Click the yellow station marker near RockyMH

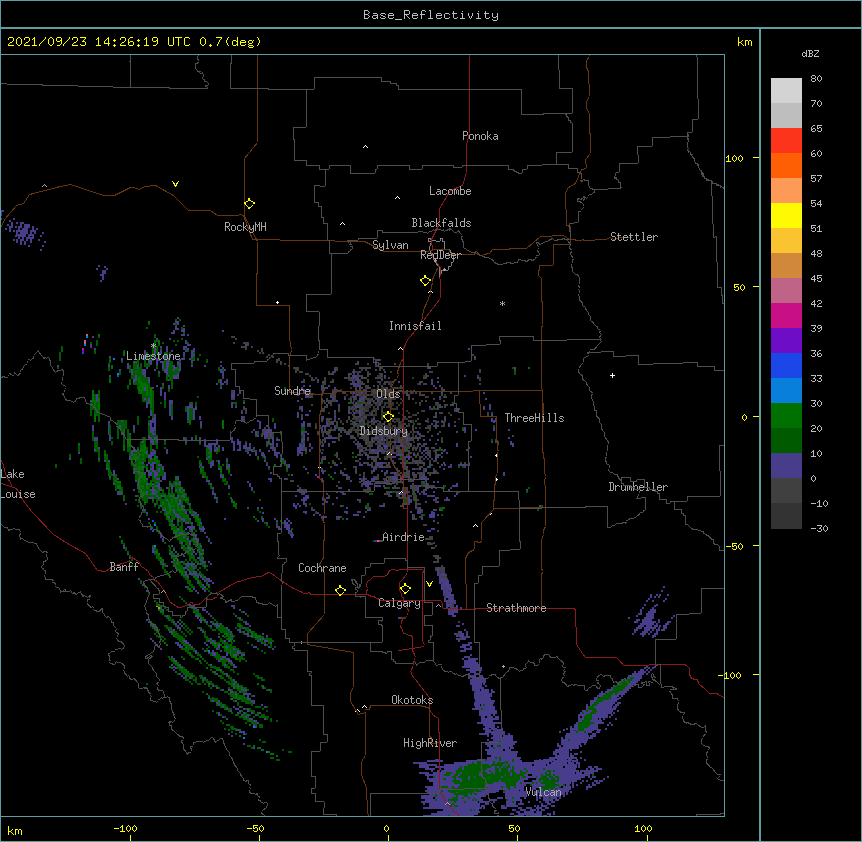point(249,204)
